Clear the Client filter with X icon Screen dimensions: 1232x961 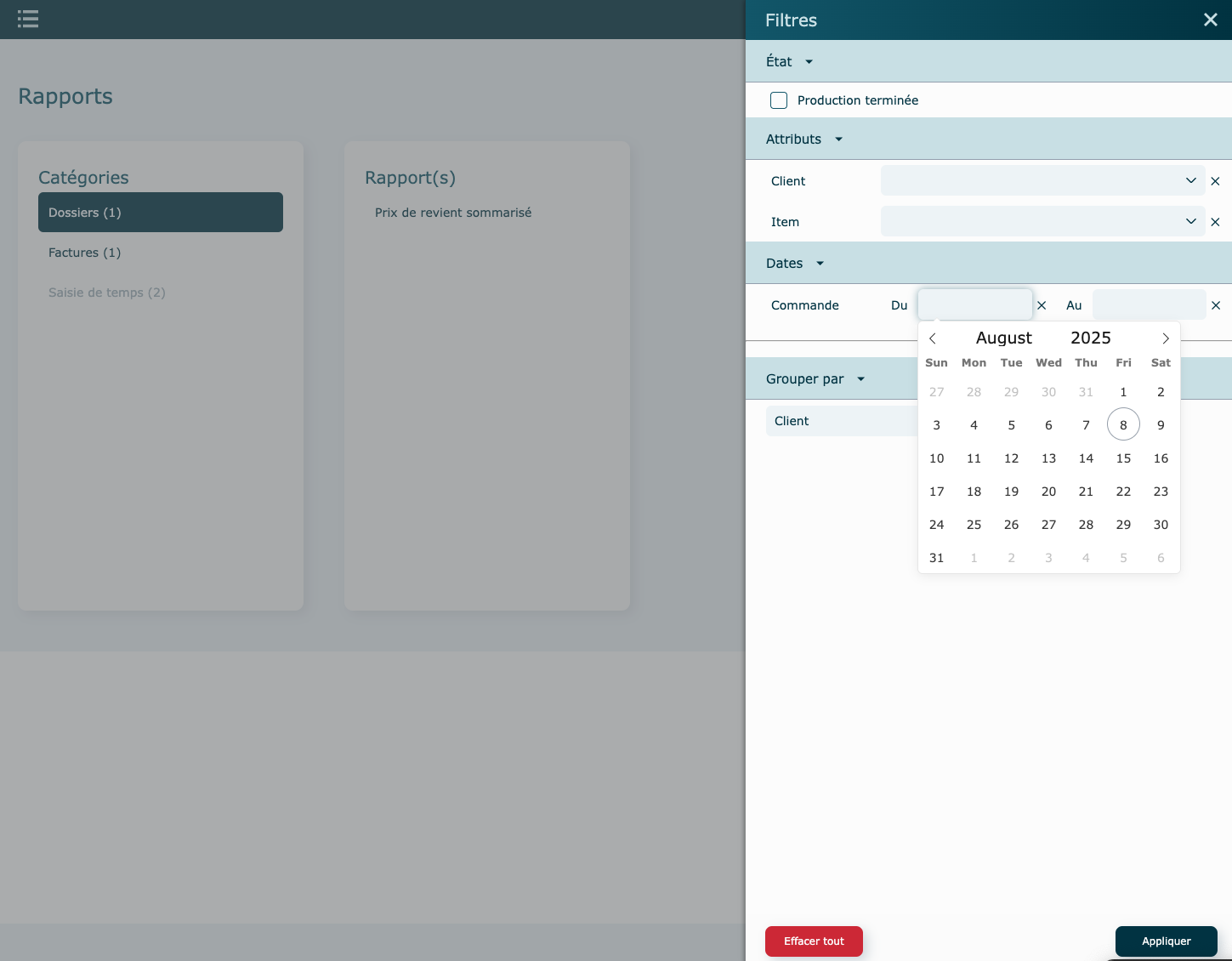[x=1215, y=181]
